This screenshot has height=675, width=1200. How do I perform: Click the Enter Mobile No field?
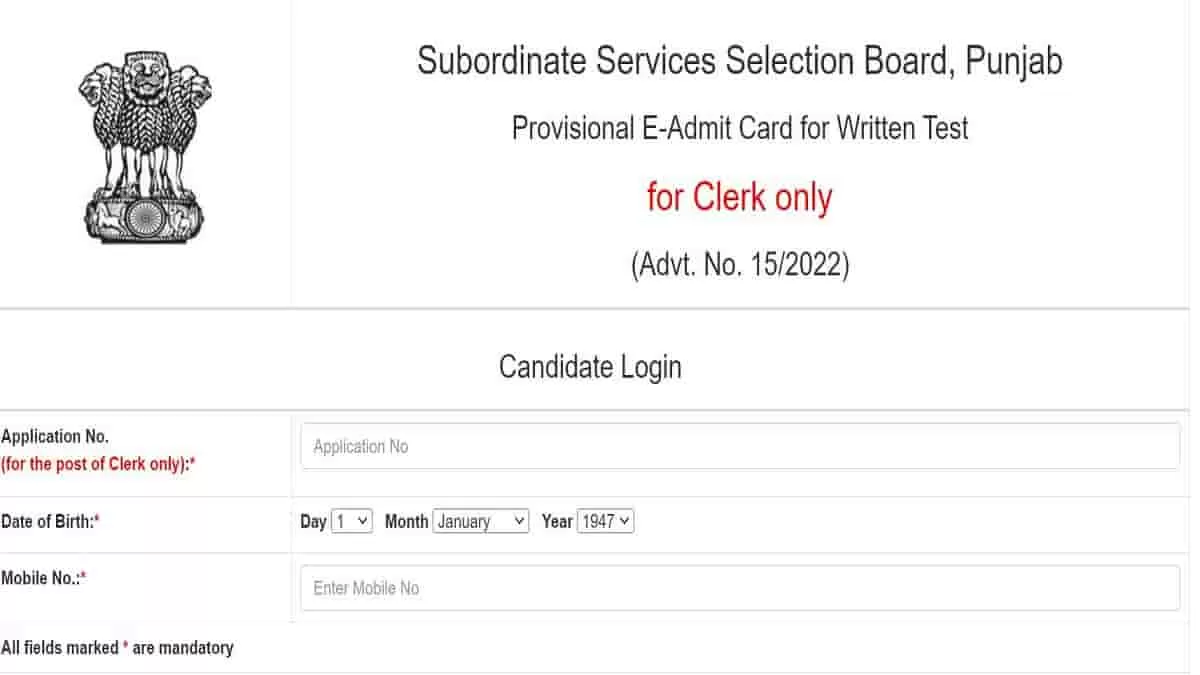(x=740, y=588)
